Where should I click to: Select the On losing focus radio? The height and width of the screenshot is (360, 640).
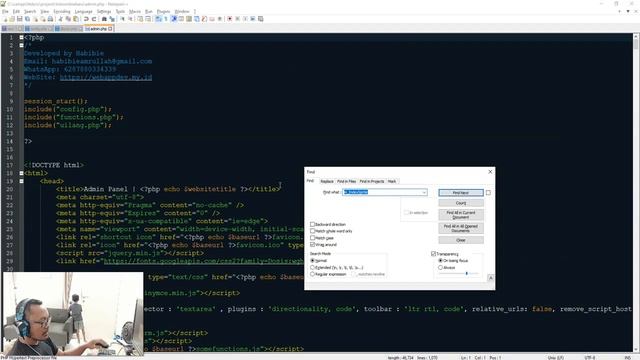coord(440,260)
